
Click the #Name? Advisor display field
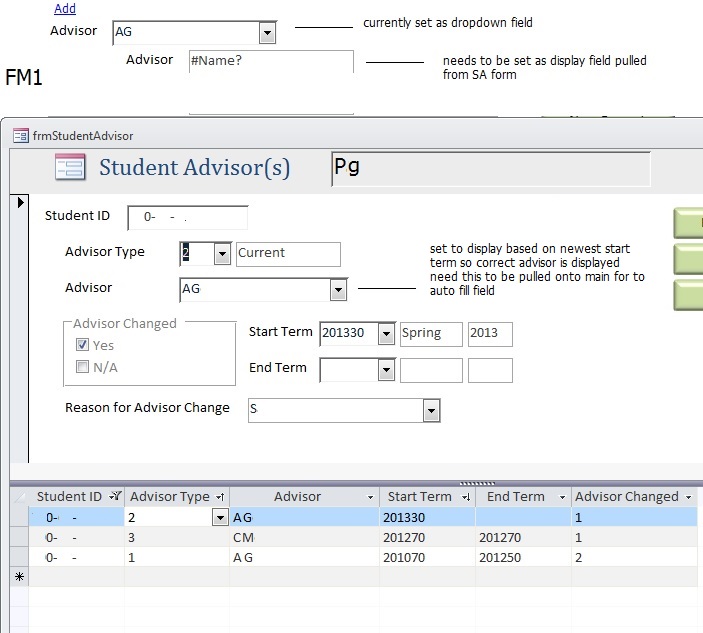coord(271,62)
